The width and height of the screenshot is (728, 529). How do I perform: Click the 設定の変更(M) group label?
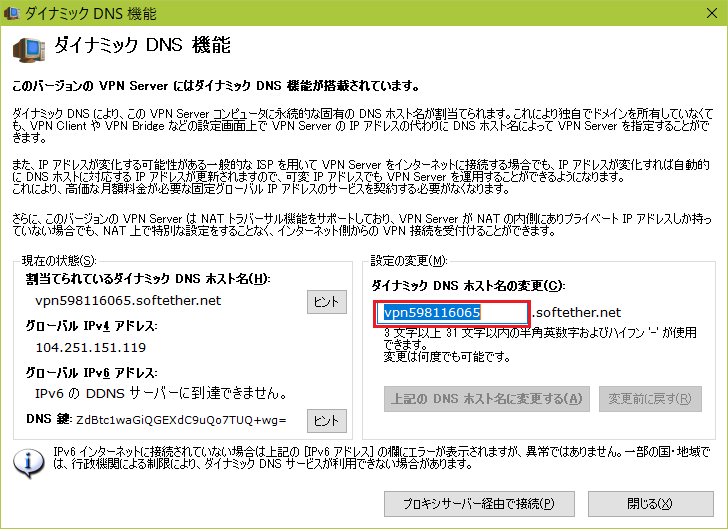(x=409, y=261)
